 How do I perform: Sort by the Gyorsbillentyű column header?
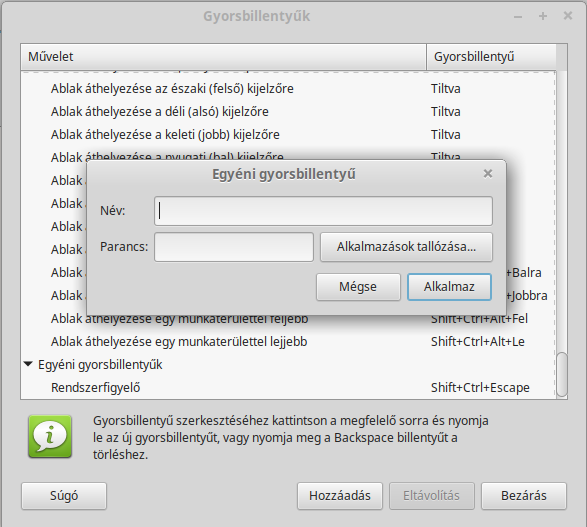(491, 57)
